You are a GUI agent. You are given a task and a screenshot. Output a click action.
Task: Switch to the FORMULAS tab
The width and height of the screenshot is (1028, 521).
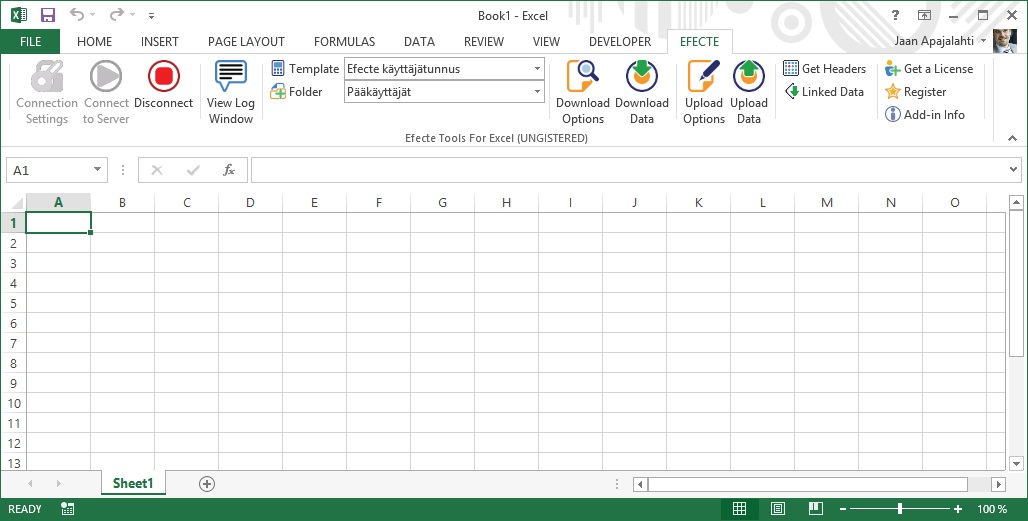pyautogui.click(x=344, y=41)
